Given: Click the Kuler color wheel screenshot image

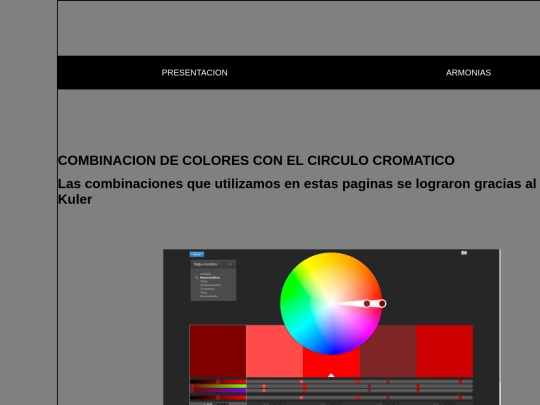Looking at the screenshot, I should point(331,327).
